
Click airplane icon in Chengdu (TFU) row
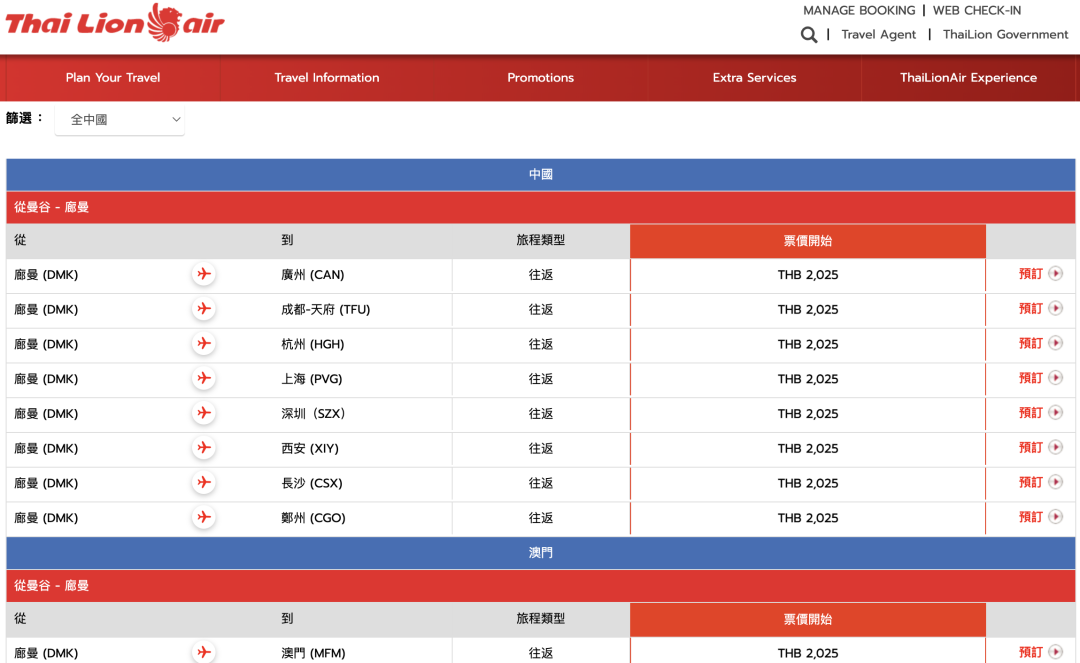(x=204, y=308)
